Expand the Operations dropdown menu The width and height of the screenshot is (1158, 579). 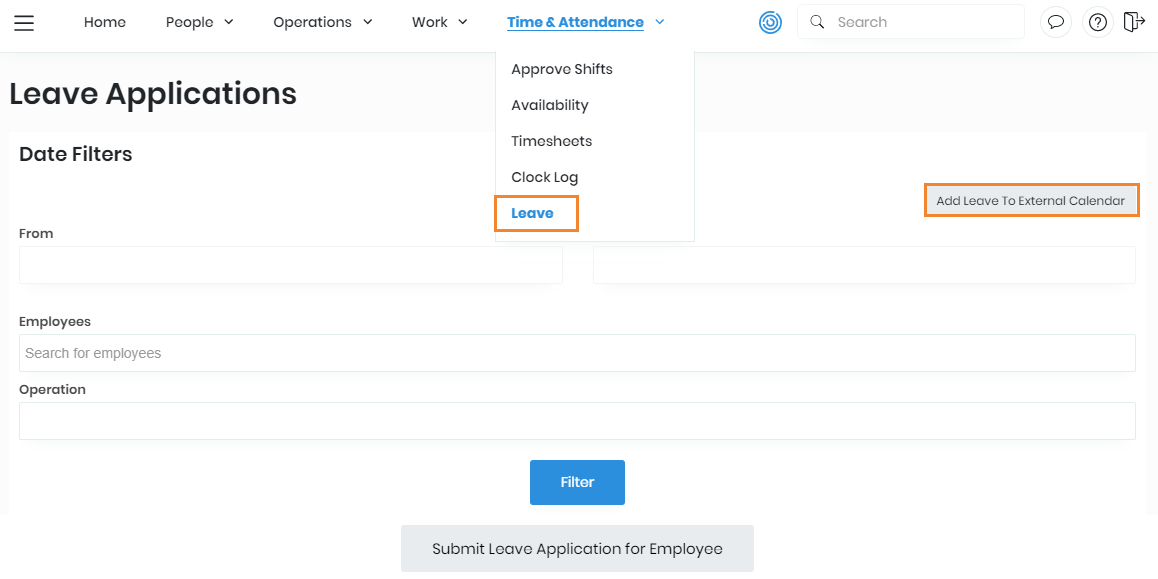pyautogui.click(x=322, y=22)
